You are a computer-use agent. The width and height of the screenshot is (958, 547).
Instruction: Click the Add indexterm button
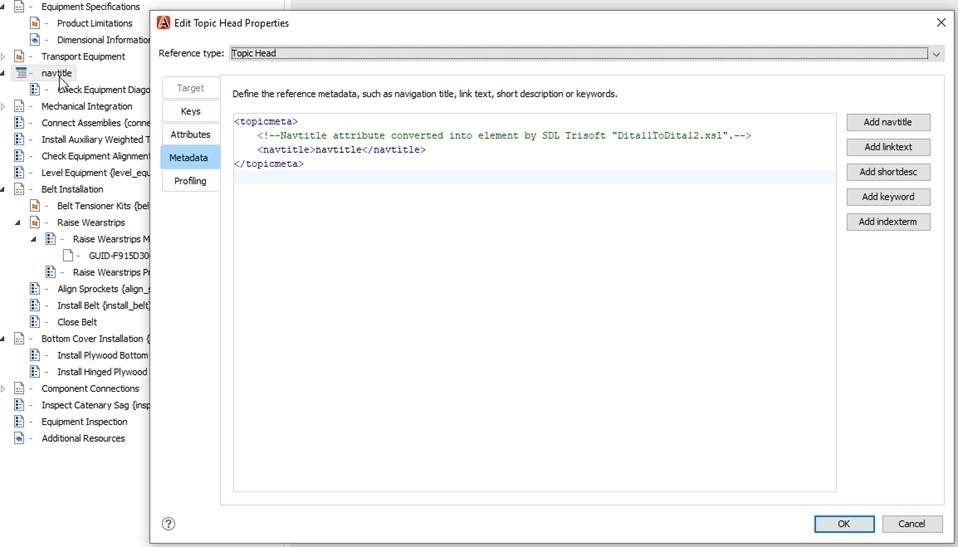click(x=888, y=222)
